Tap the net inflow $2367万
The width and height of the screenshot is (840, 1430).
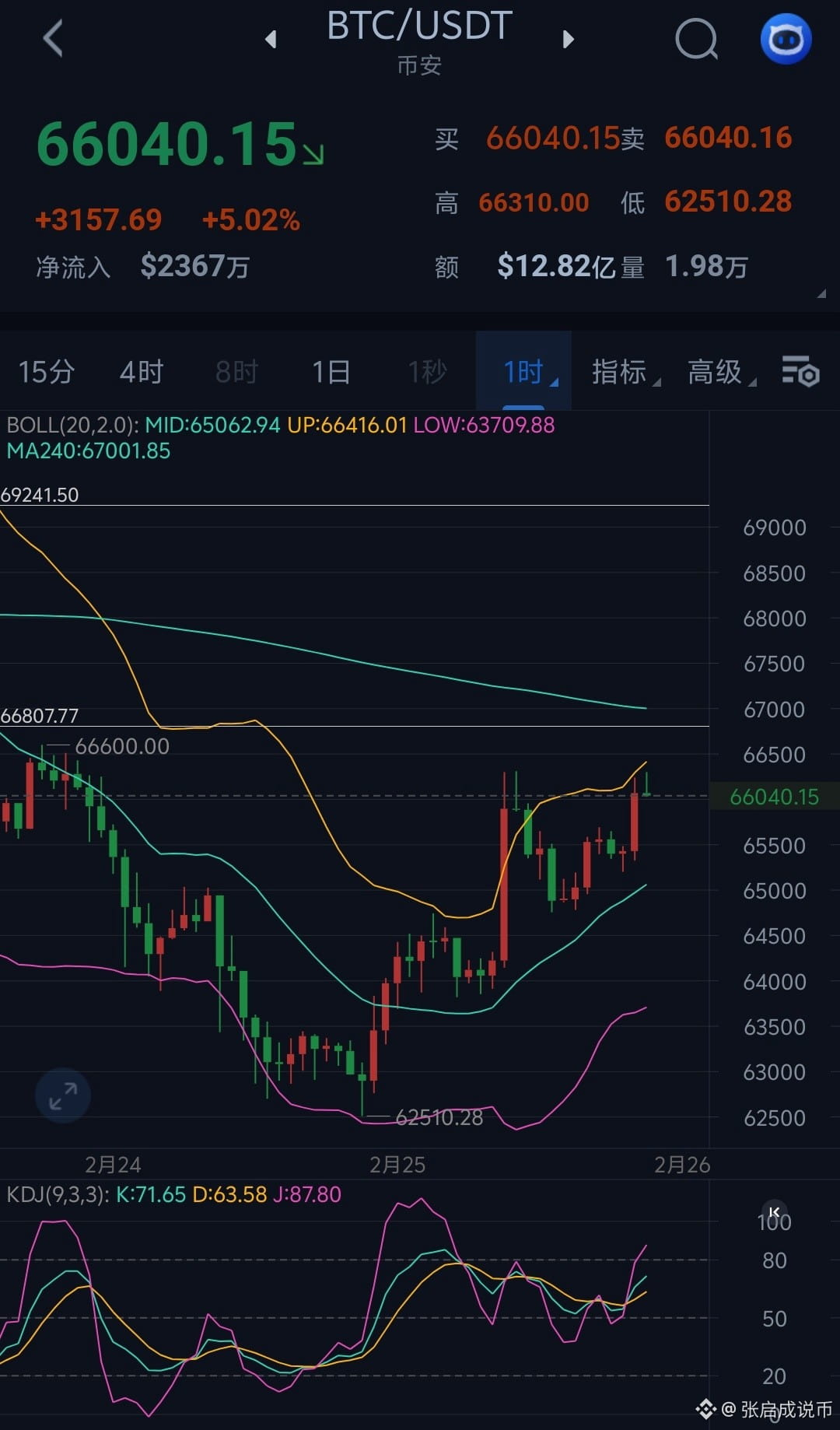194,266
